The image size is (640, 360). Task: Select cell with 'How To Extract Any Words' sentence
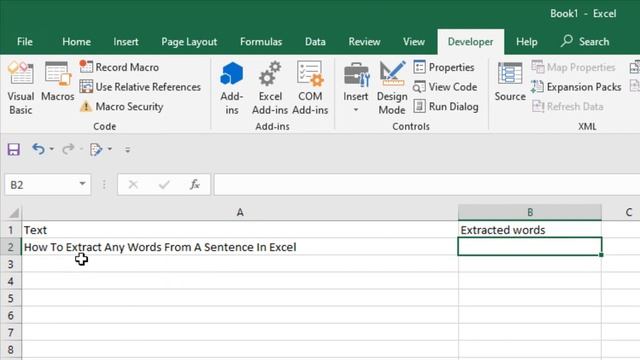tap(240, 247)
